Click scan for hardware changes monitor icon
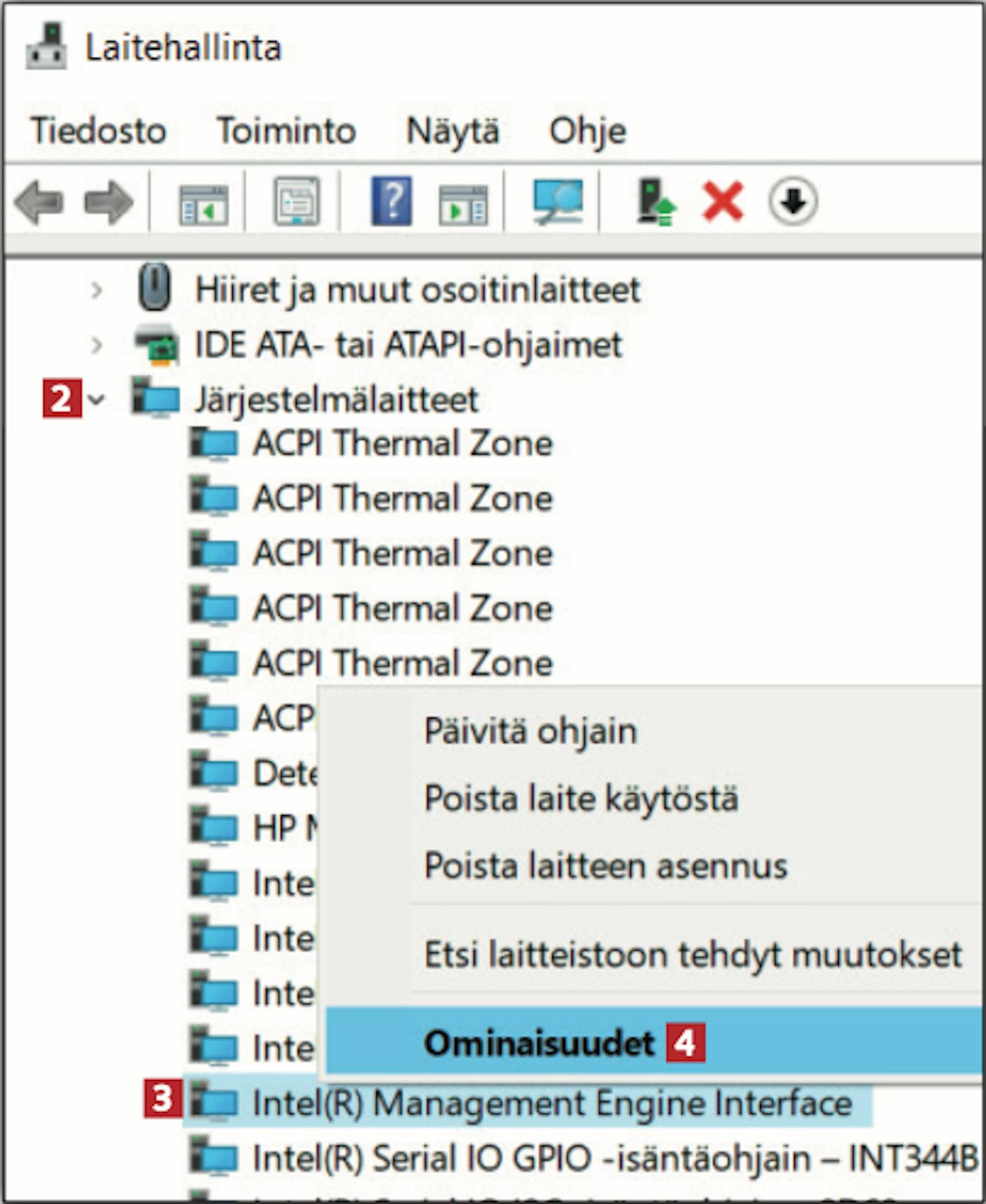 point(557,202)
